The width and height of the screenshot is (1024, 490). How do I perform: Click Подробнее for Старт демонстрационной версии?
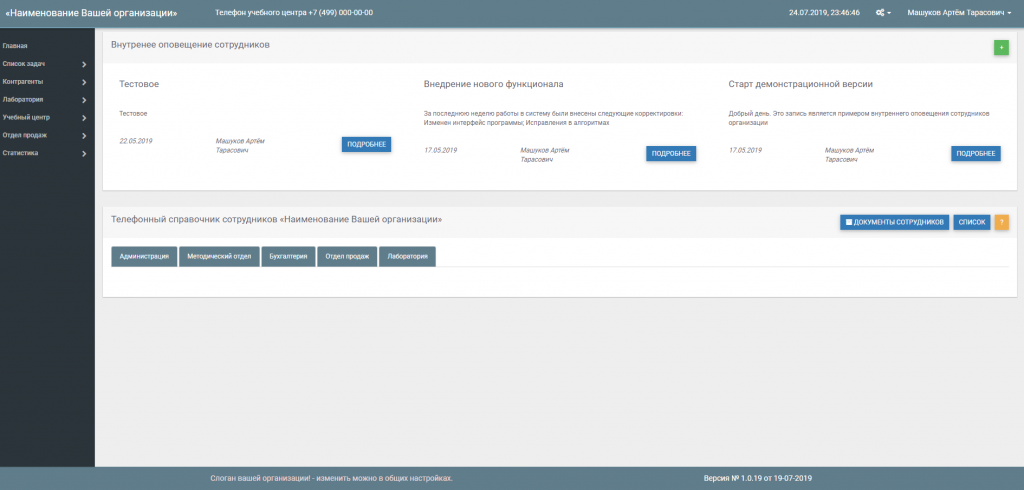(x=976, y=154)
